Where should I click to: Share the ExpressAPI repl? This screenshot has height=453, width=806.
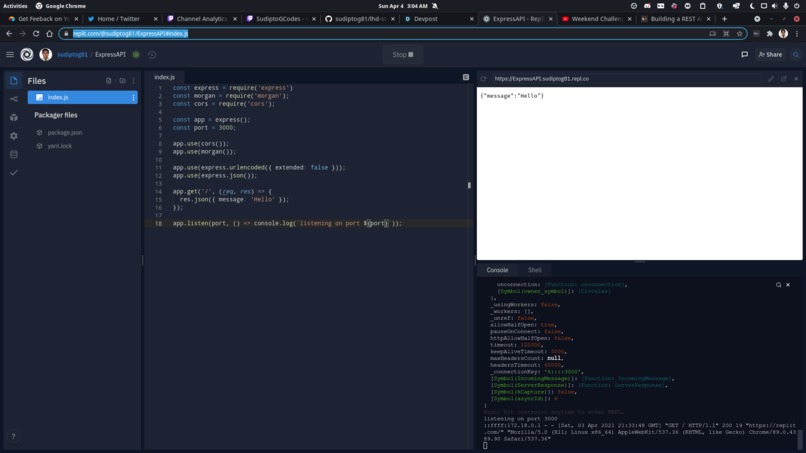point(771,55)
